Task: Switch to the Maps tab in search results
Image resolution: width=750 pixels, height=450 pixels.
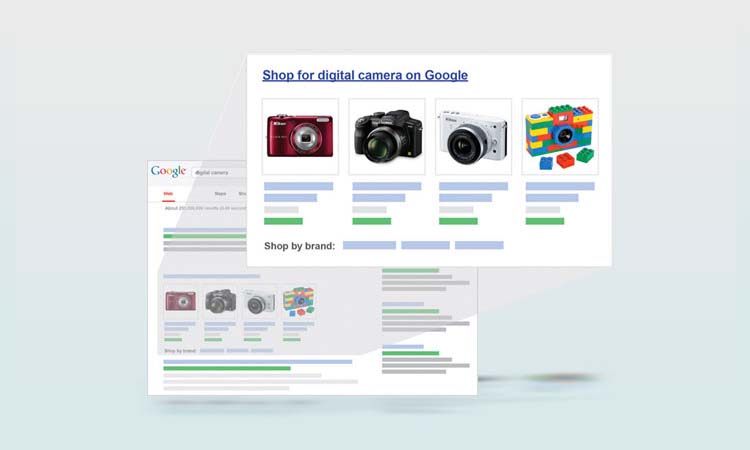Action: (219, 193)
